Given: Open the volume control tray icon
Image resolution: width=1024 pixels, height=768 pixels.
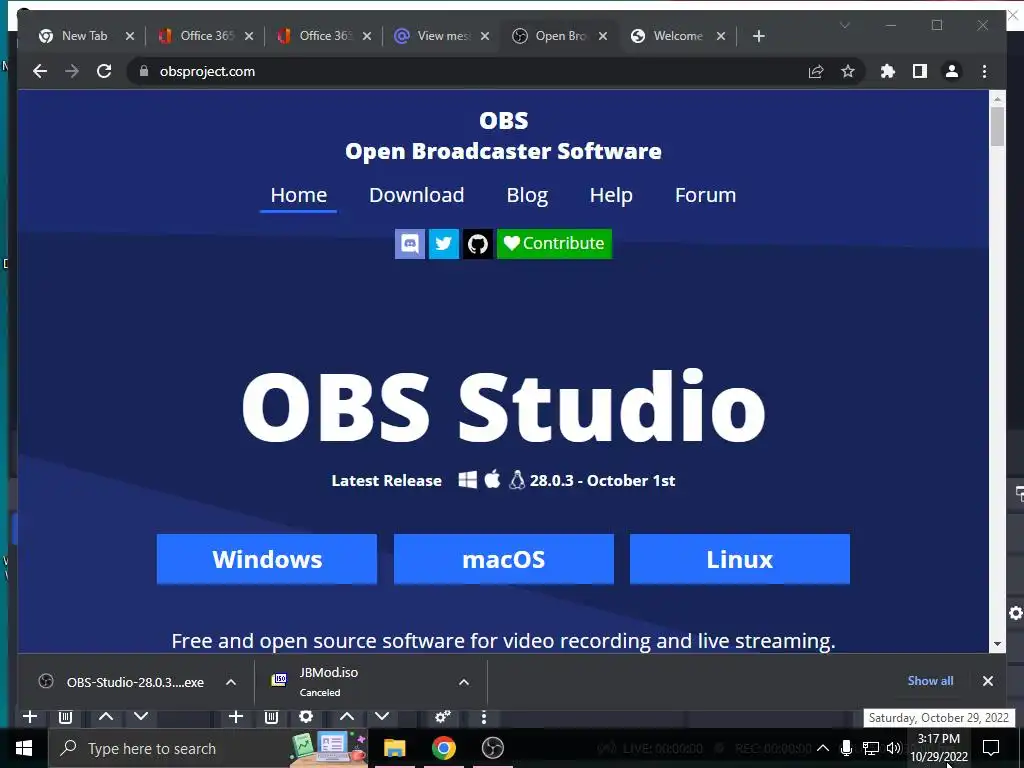Looking at the screenshot, I should (893, 748).
